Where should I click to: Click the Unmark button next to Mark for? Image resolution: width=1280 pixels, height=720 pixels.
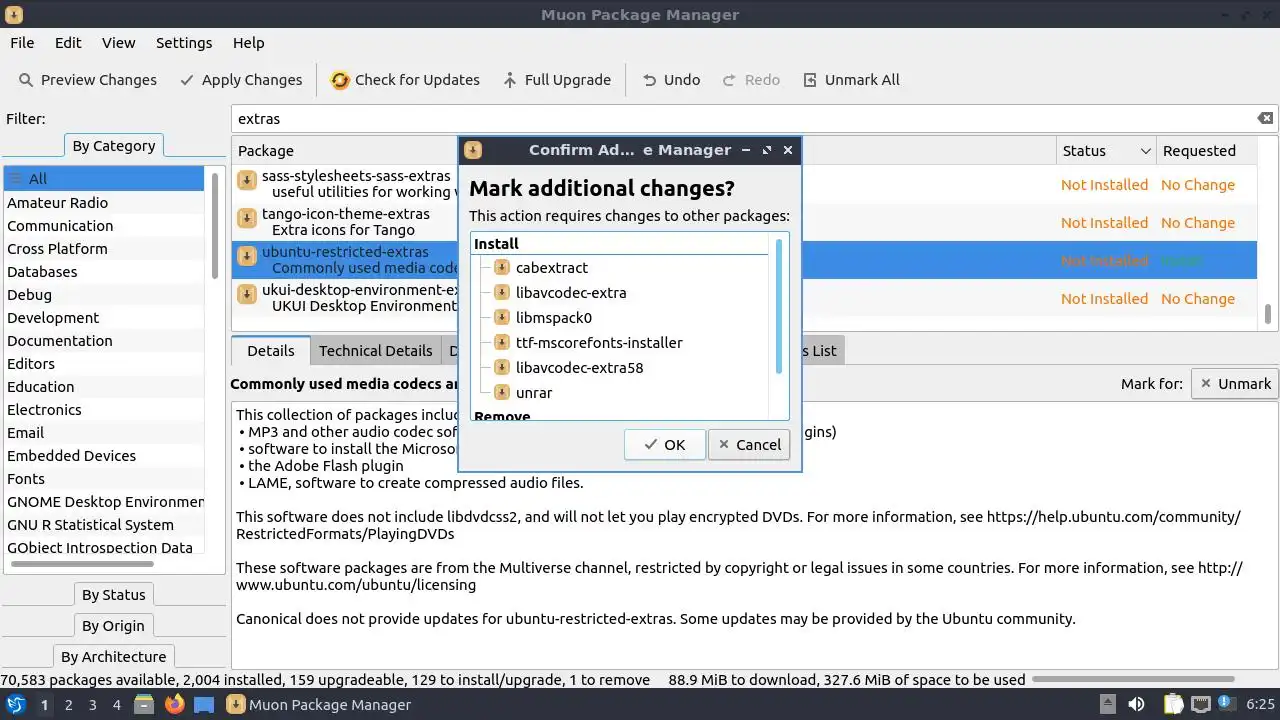pyautogui.click(x=1234, y=384)
